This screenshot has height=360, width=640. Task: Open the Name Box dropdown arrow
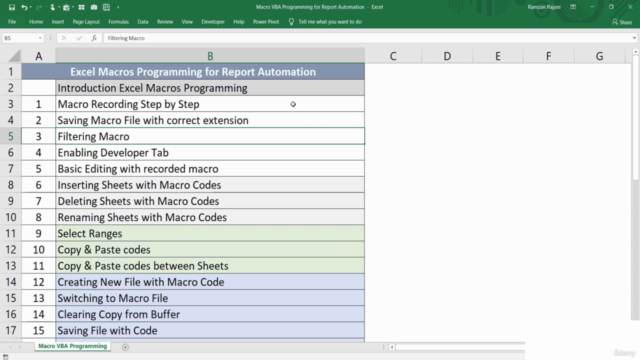click(x=40, y=38)
